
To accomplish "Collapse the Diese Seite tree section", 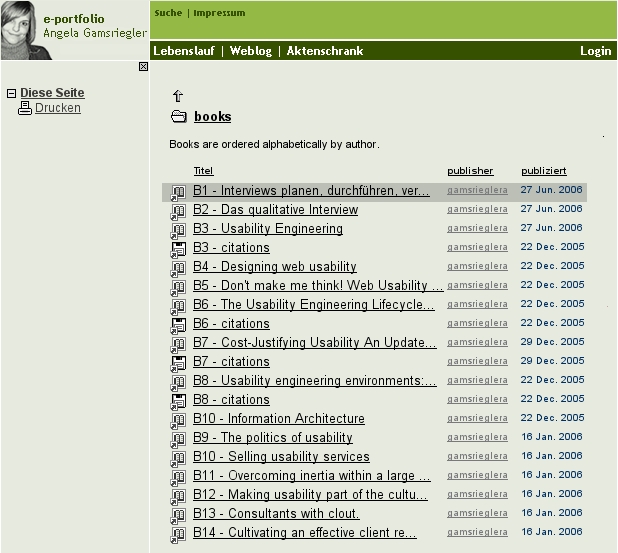I will click(11, 94).
